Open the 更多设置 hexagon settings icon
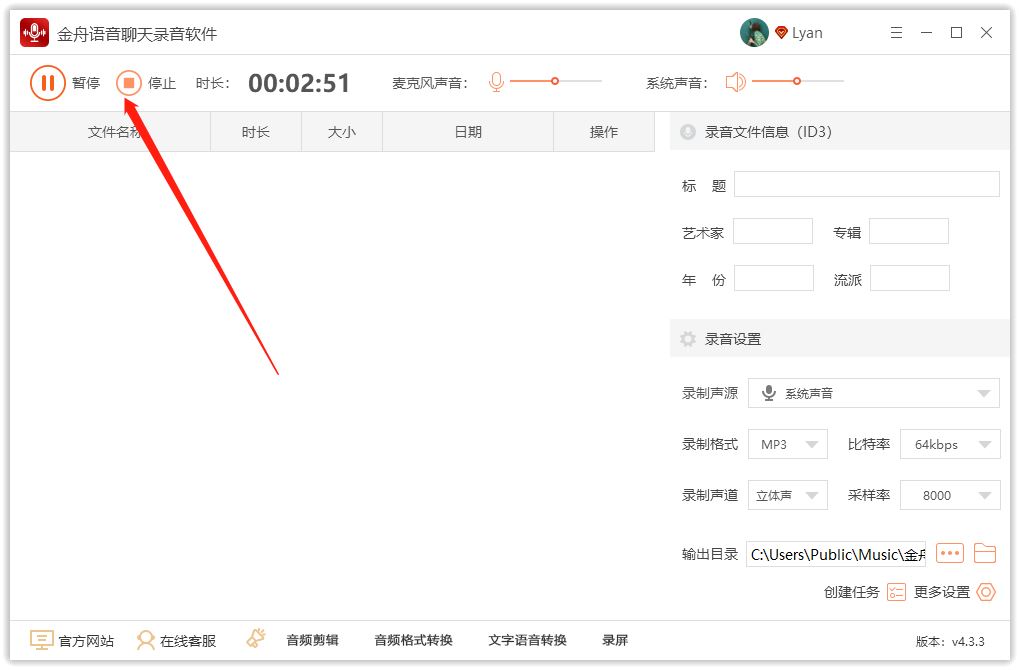 [x=986, y=592]
